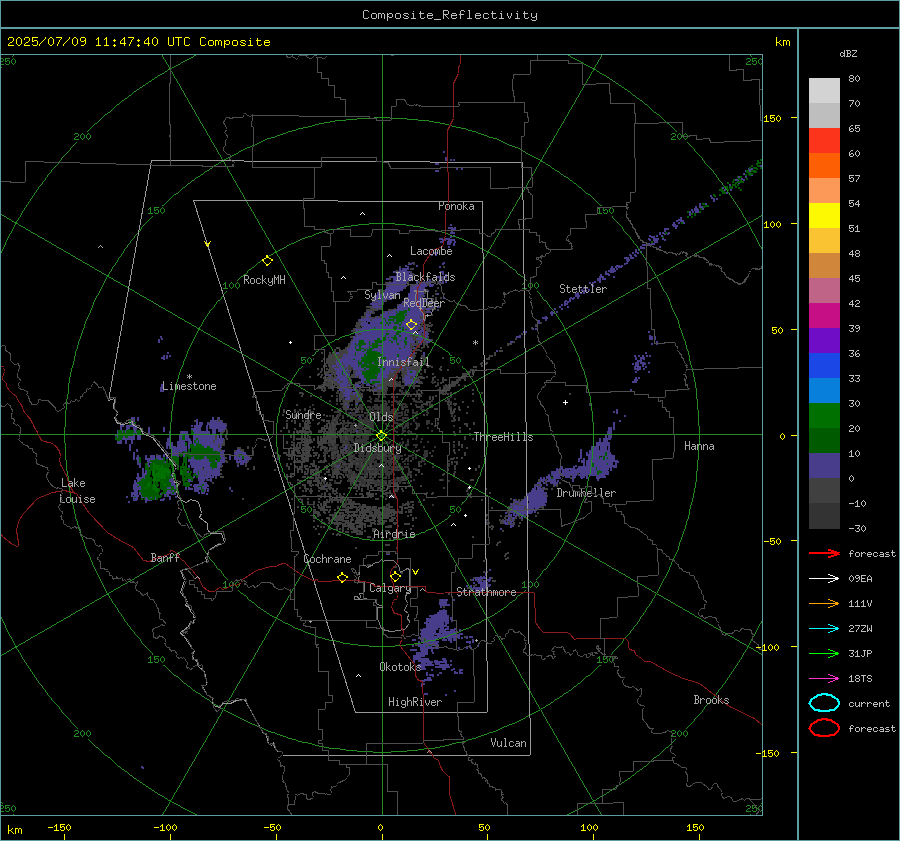
Task: Select the Innisfail label on the map
Action: (x=403, y=362)
